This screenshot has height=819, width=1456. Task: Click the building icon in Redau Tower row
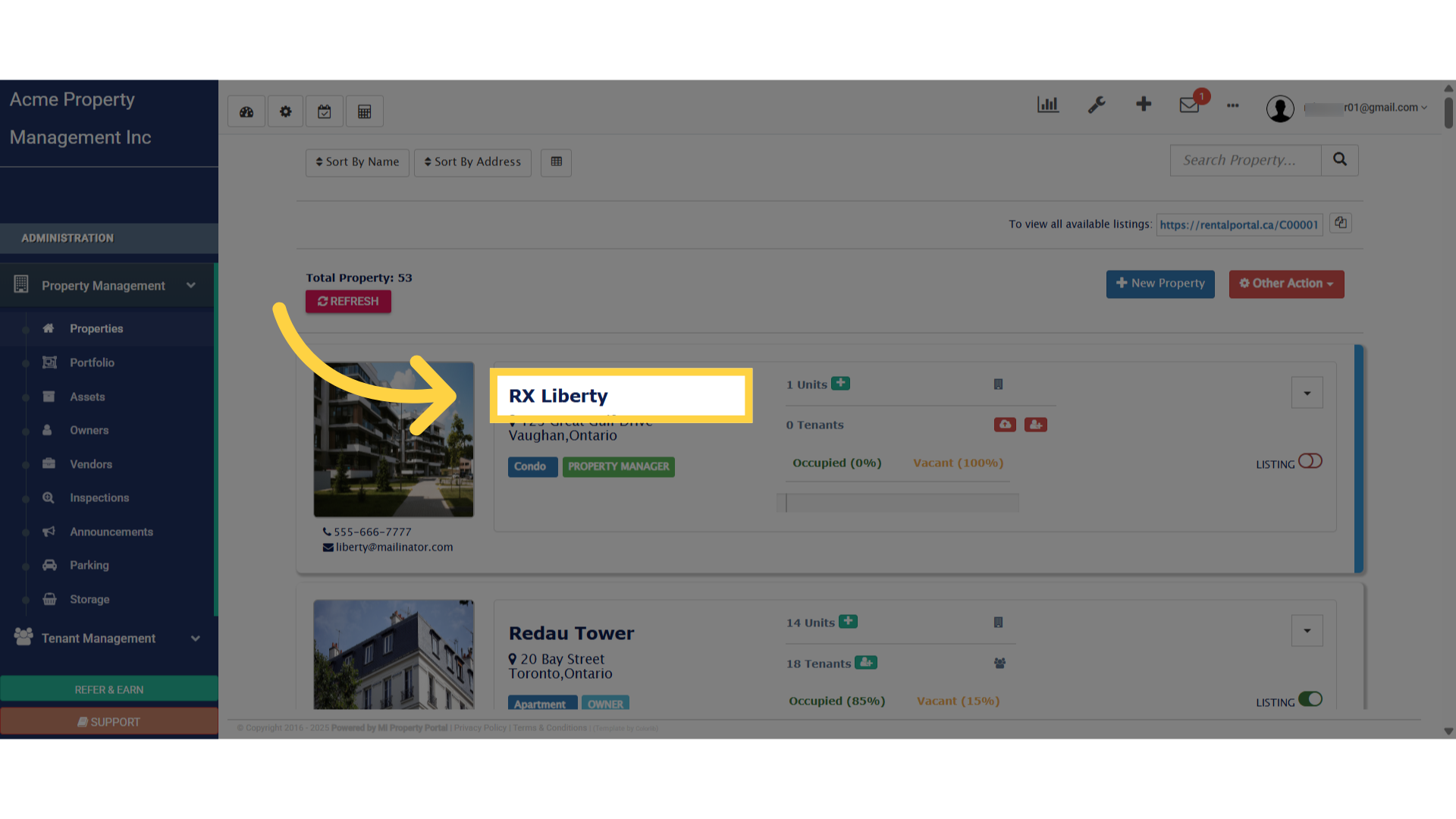click(x=998, y=623)
